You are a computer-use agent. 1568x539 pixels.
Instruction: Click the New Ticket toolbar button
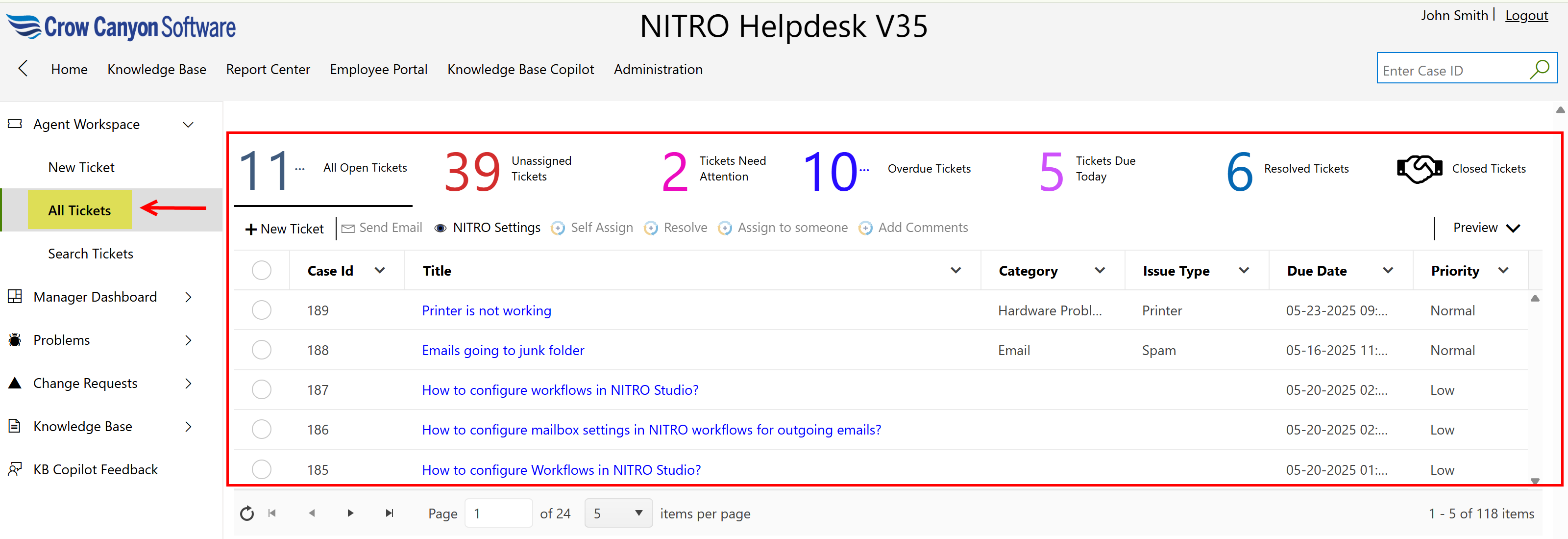[x=284, y=229]
